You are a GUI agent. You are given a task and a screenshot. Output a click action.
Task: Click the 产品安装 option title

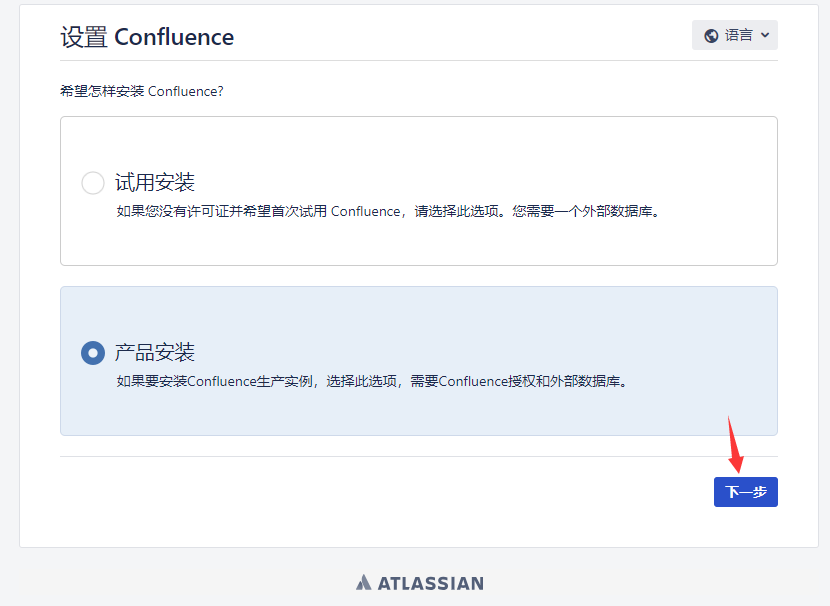click(x=155, y=352)
